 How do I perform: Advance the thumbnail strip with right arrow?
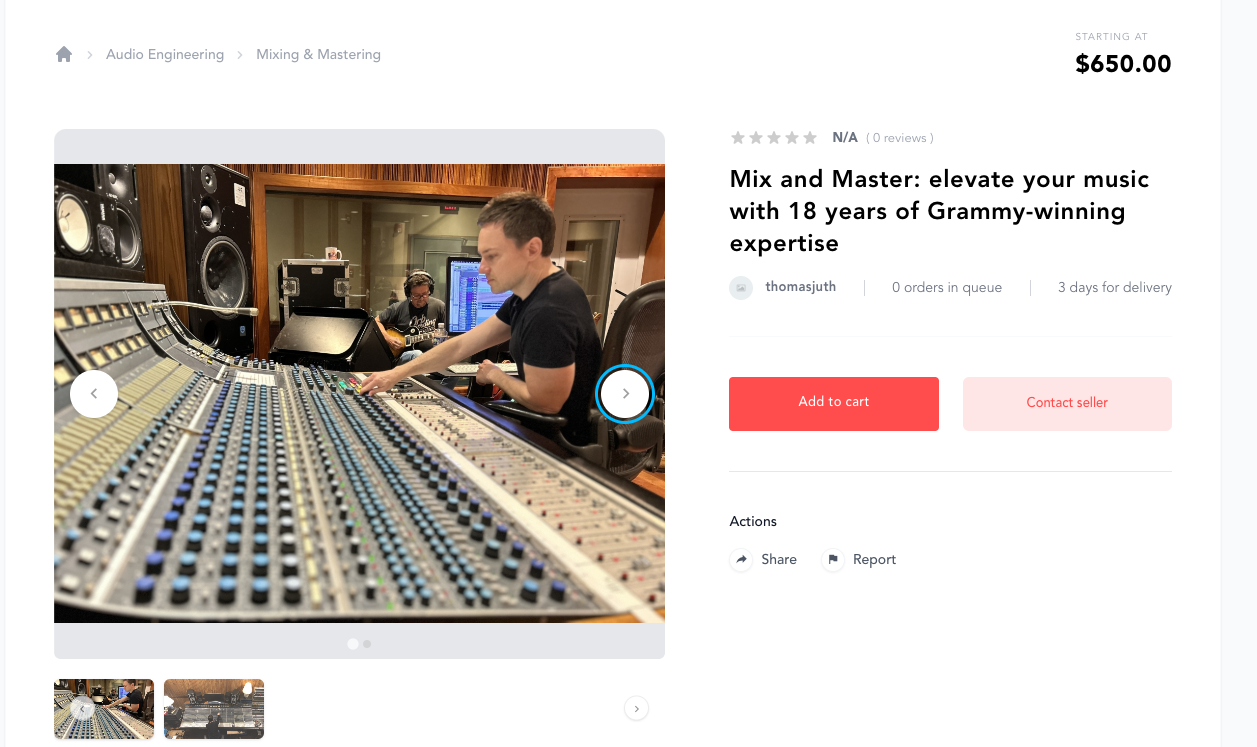636,709
